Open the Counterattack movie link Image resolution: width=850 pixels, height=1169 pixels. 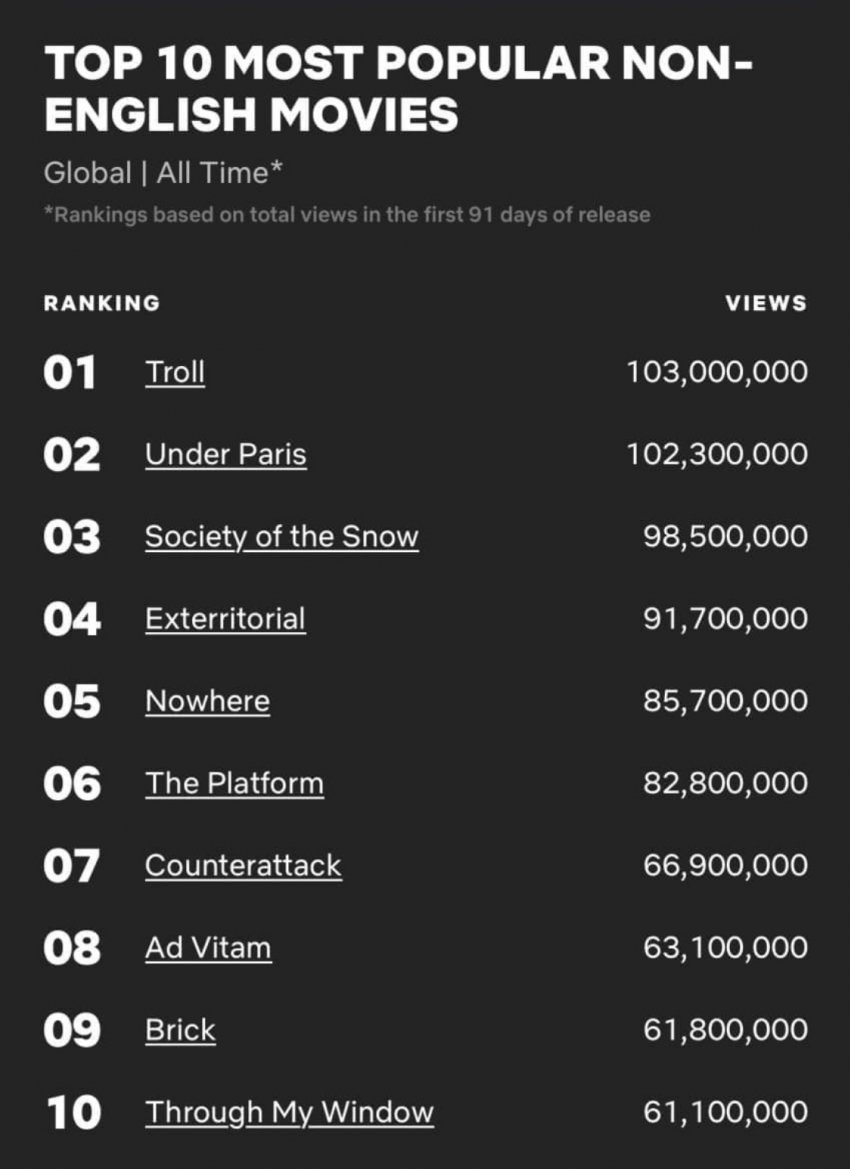coord(243,864)
